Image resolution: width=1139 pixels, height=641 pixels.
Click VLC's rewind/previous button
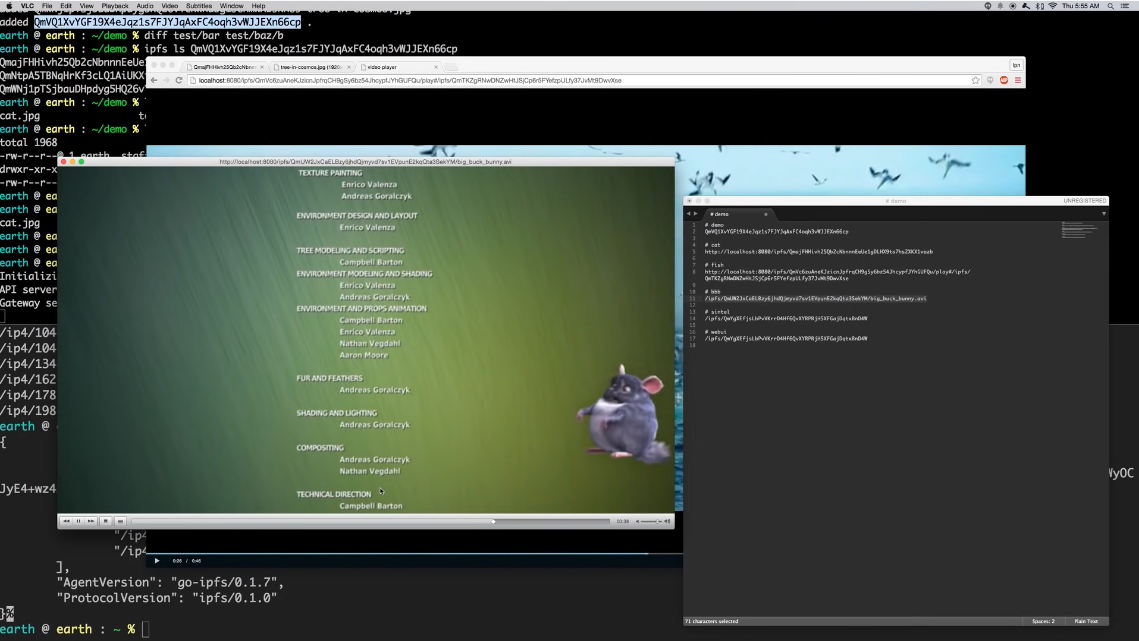(x=66, y=521)
